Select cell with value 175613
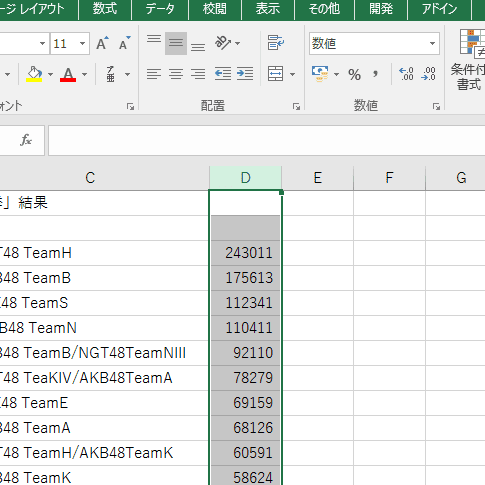Image resolution: width=485 pixels, height=485 pixels. (x=245, y=278)
